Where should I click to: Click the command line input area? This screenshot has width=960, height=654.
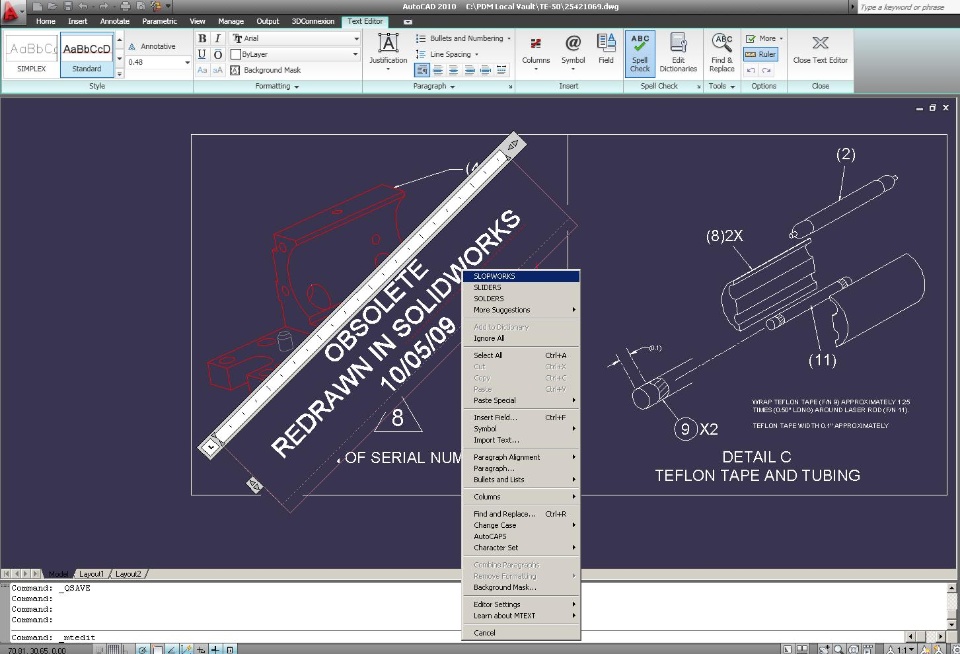(456, 637)
